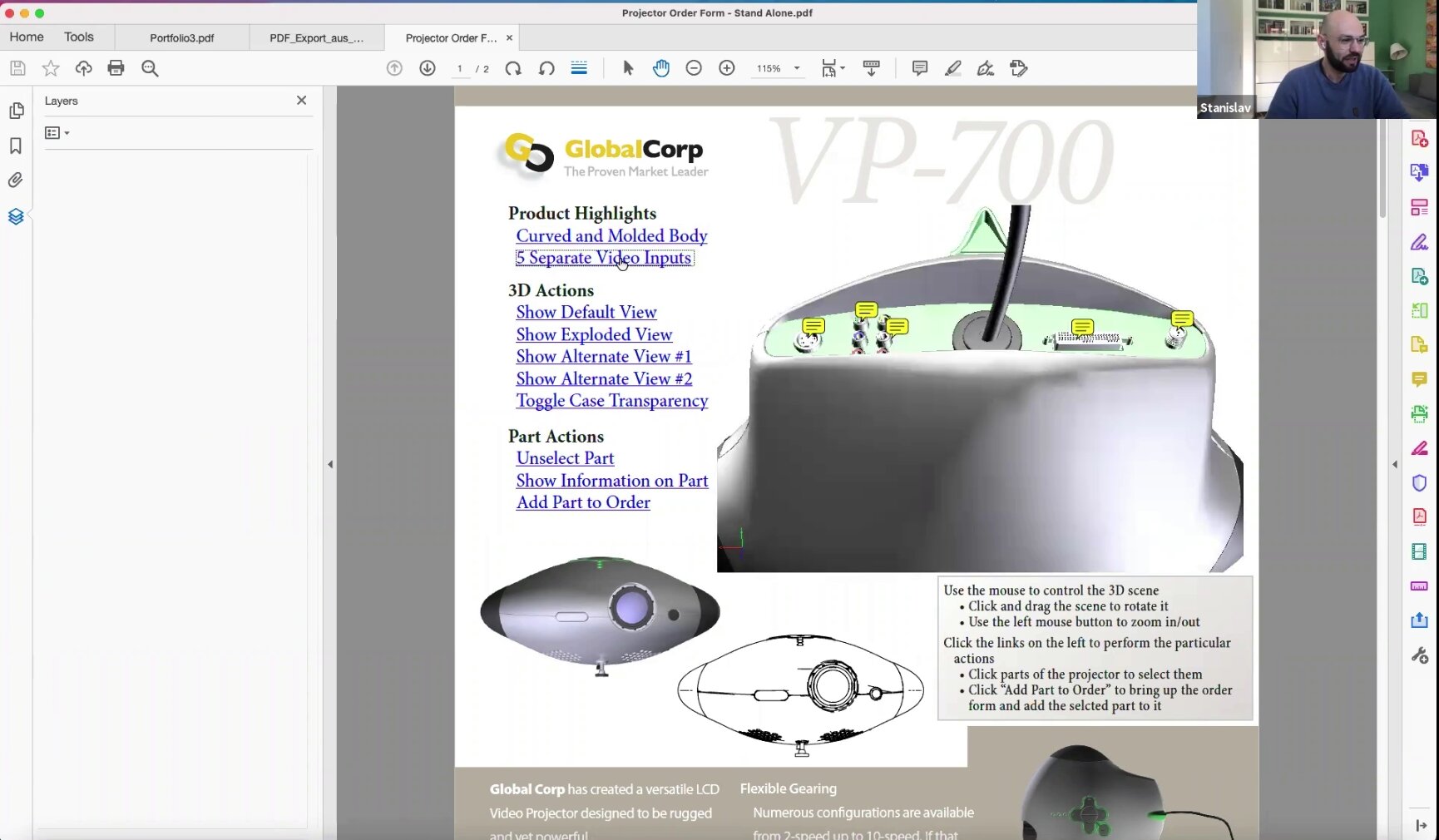Image resolution: width=1439 pixels, height=840 pixels.
Task: Open the Measure ruler tool
Action: click(1420, 586)
